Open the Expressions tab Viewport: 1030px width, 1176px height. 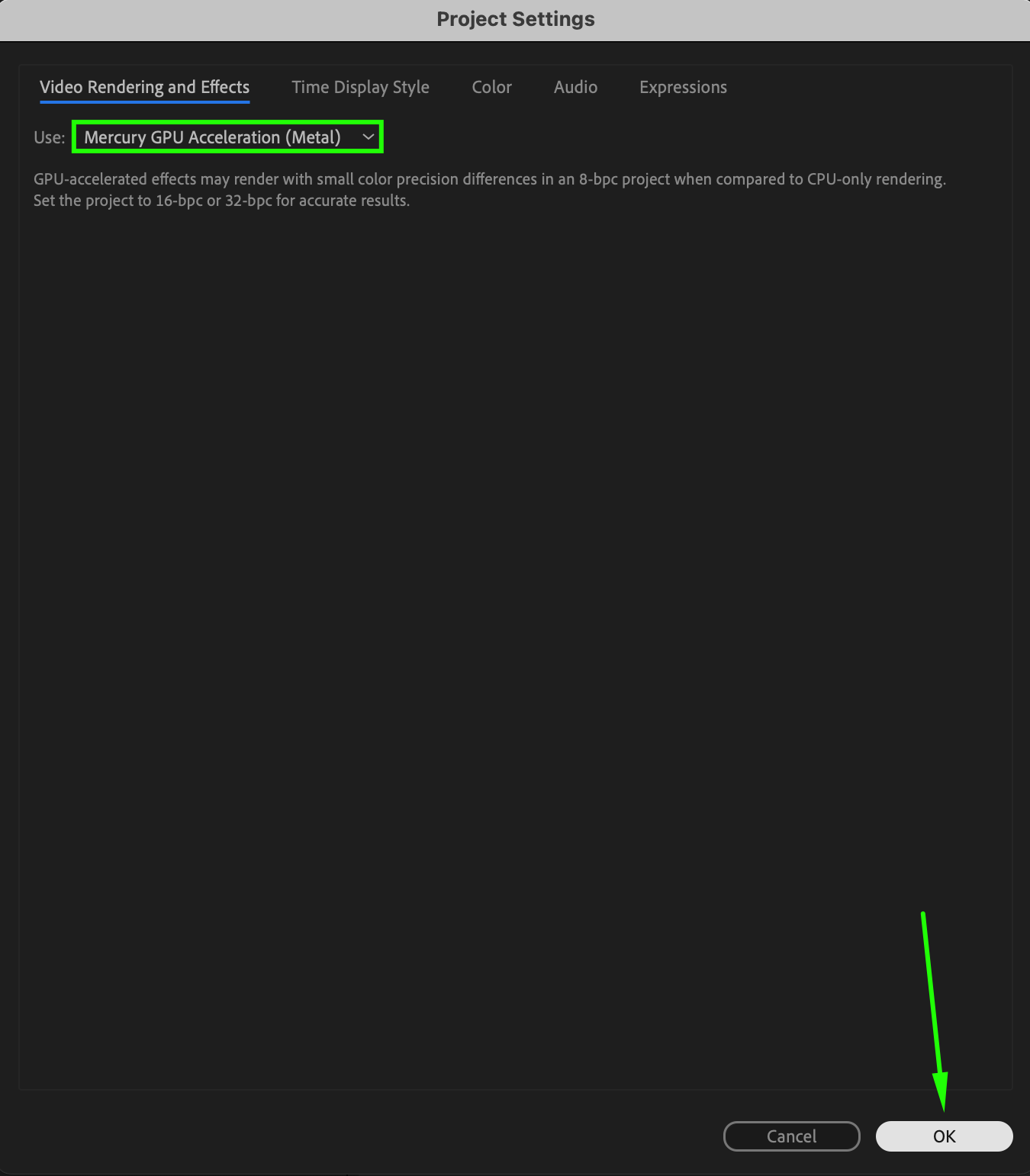(683, 87)
